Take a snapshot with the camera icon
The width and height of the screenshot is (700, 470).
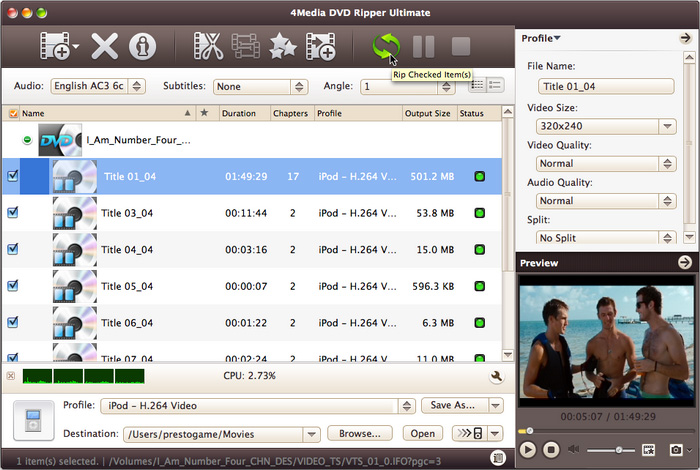(x=676, y=450)
